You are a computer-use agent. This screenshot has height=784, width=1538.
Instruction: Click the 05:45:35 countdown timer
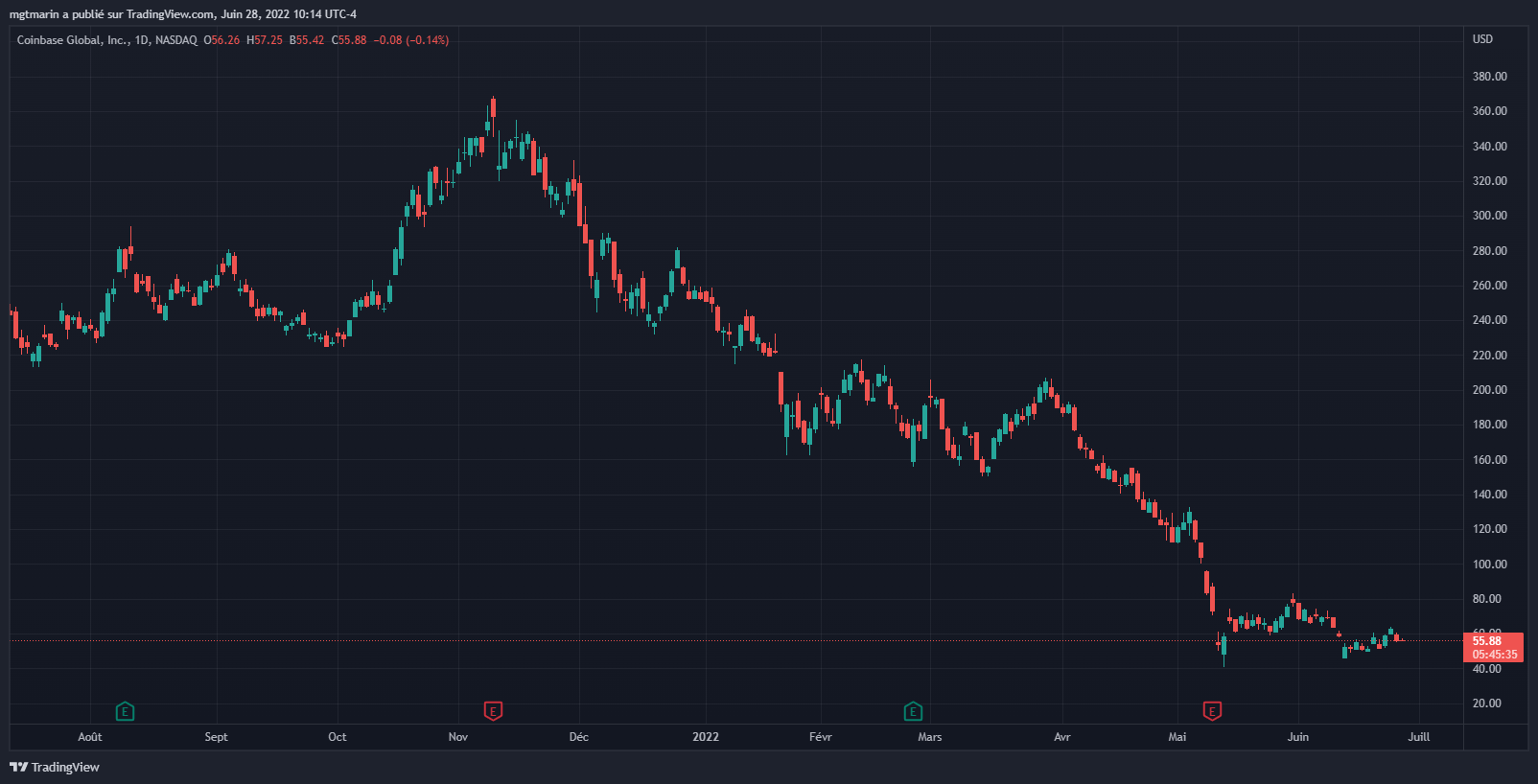[x=1495, y=655]
